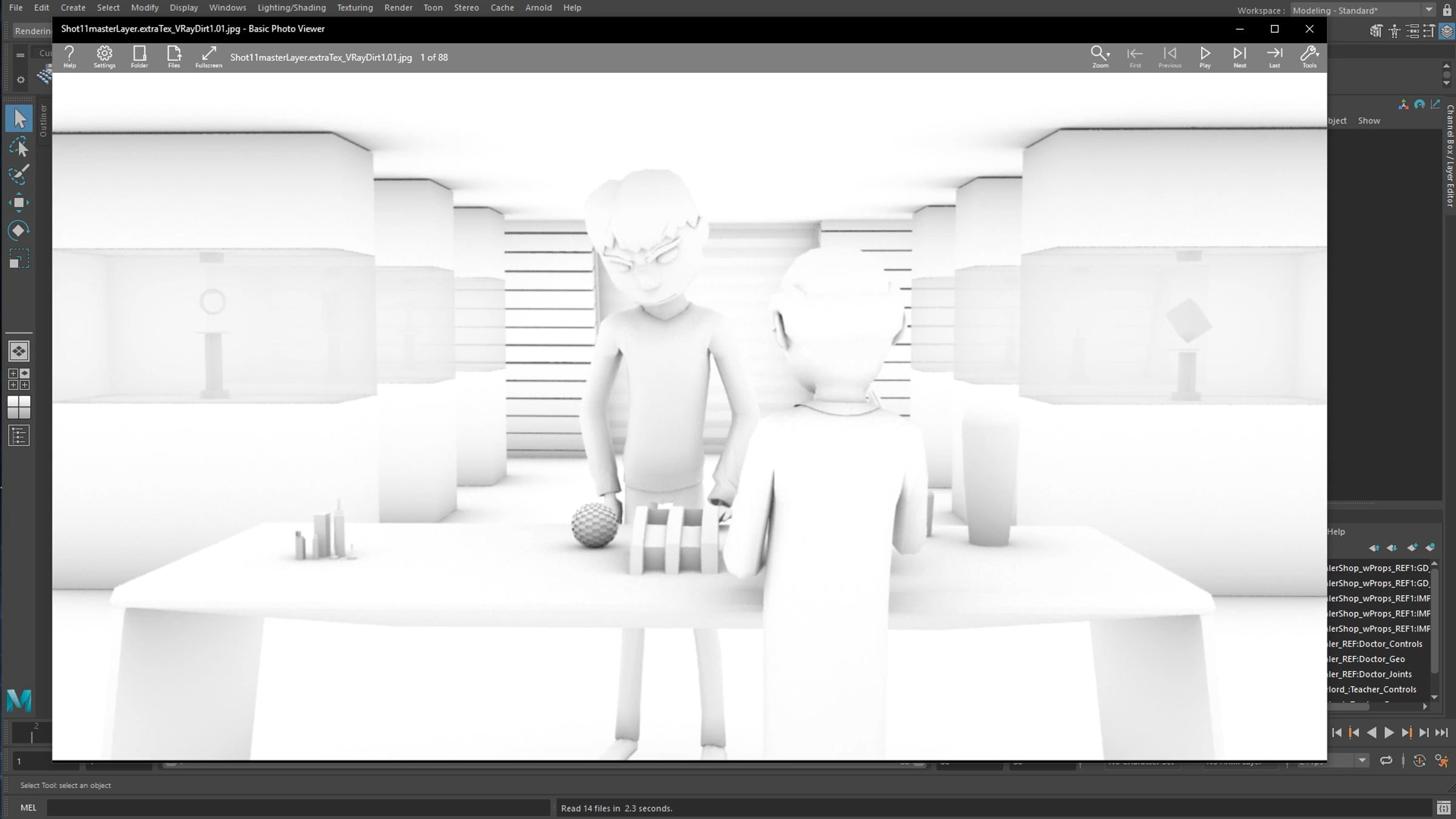
Task: Pick the Rotate tool
Action: (x=19, y=231)
